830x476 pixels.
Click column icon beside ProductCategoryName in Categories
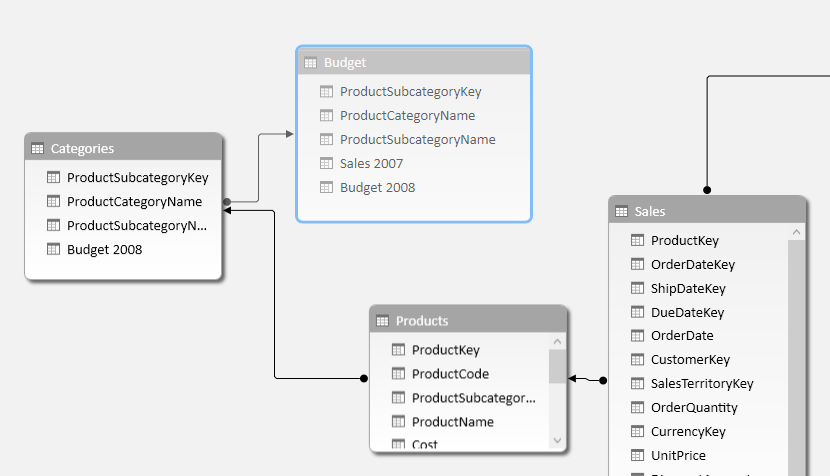click(x=53, y=201)
